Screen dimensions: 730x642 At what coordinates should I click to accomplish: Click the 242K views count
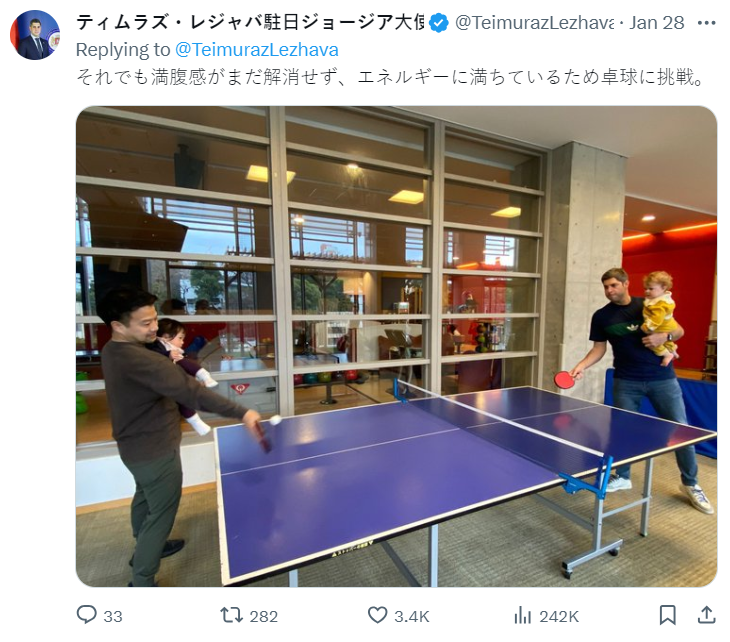tap(559, 616)
